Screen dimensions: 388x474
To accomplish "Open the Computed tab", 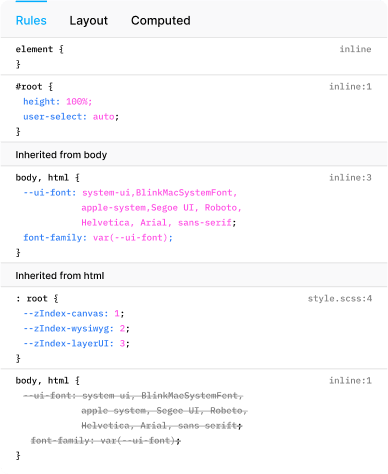I will tap(161, 21).
